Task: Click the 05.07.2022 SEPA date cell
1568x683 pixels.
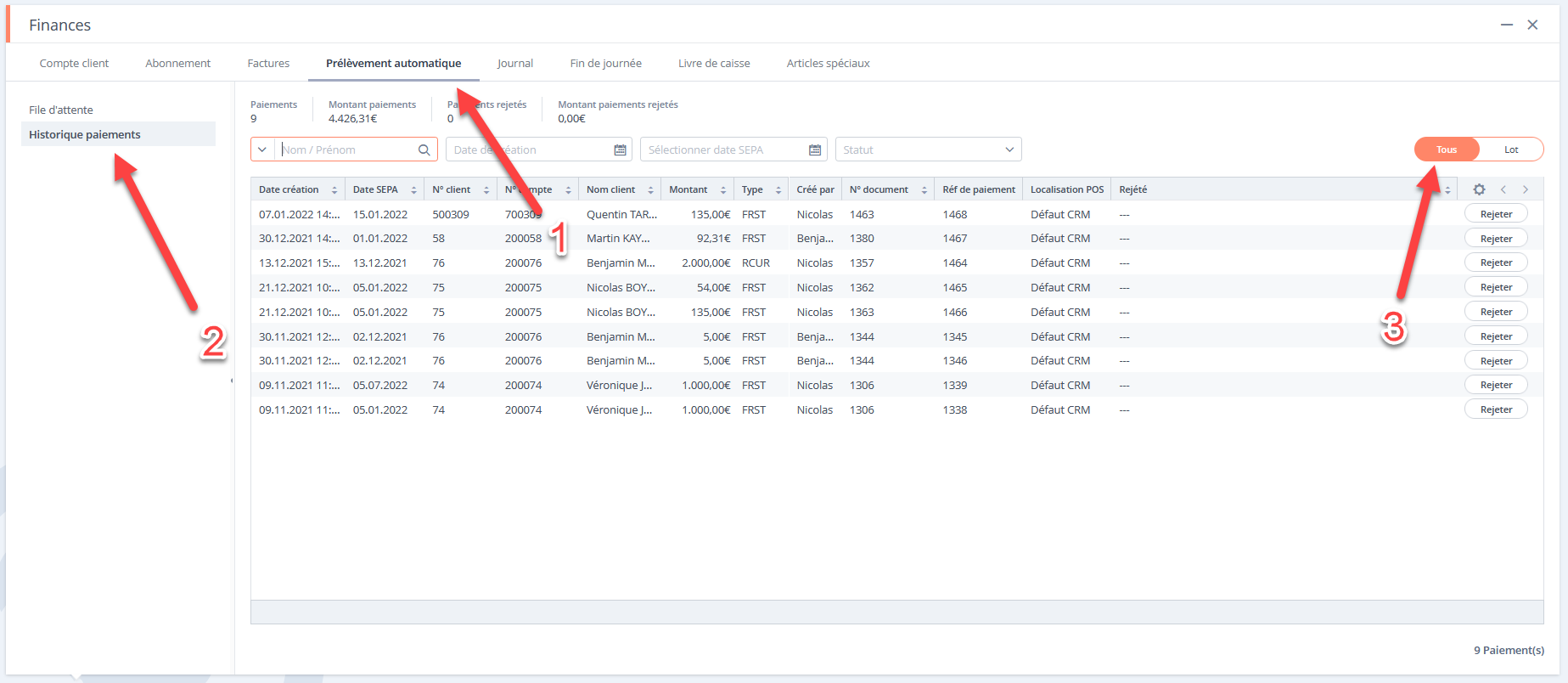Action: 380,385
